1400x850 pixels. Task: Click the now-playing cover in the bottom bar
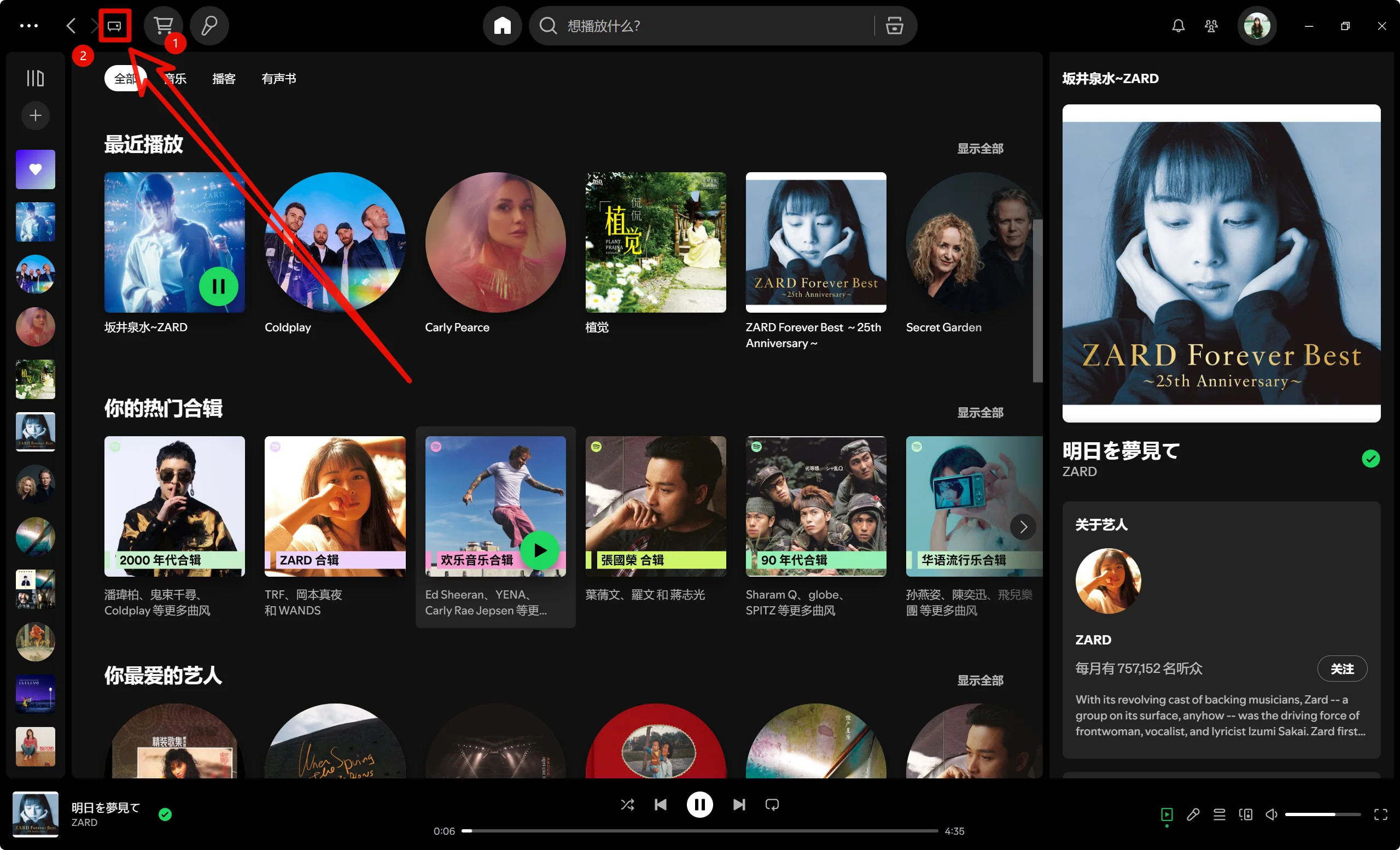coord(35,814)
